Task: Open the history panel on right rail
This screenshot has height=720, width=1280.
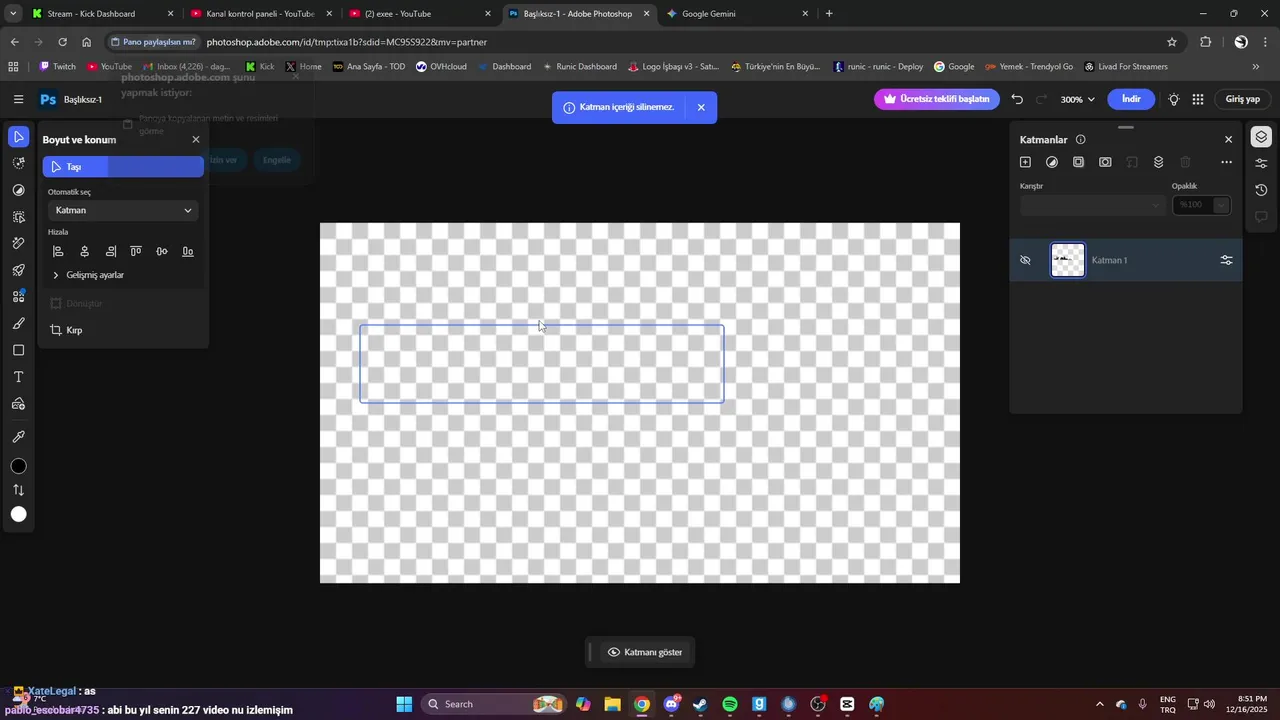Action: (x=1261, y=190)
